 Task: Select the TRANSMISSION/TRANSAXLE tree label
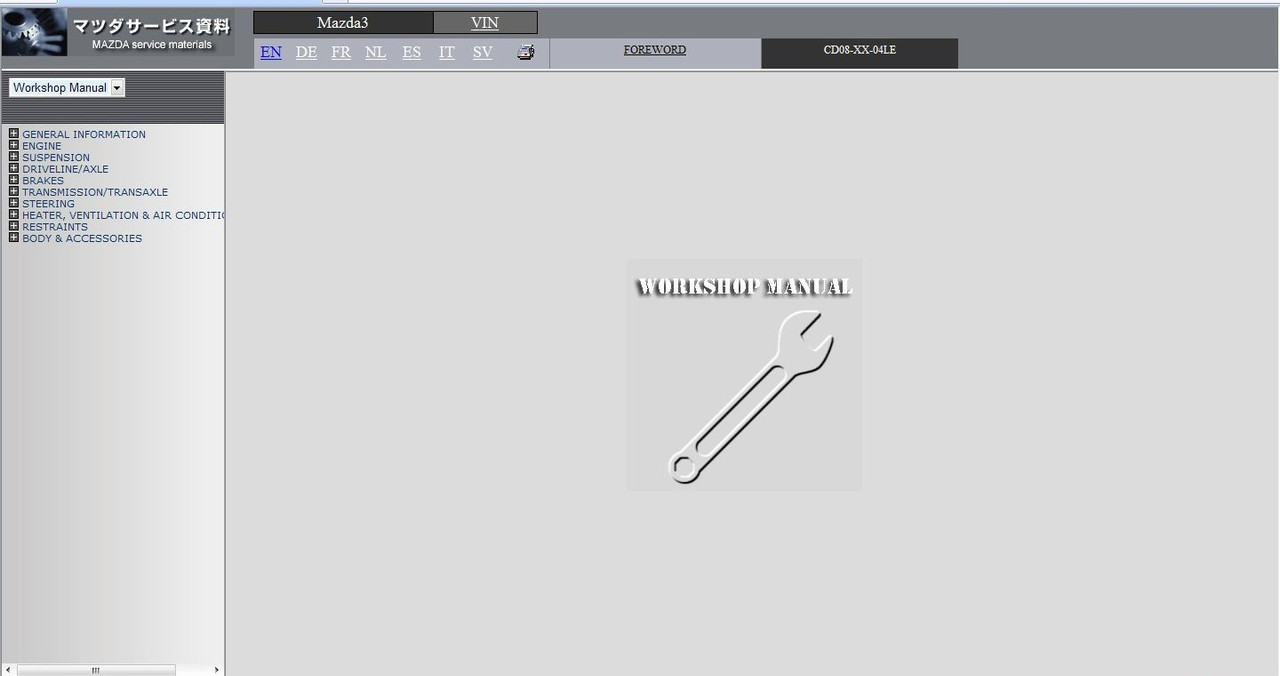[x=95, y=192]
